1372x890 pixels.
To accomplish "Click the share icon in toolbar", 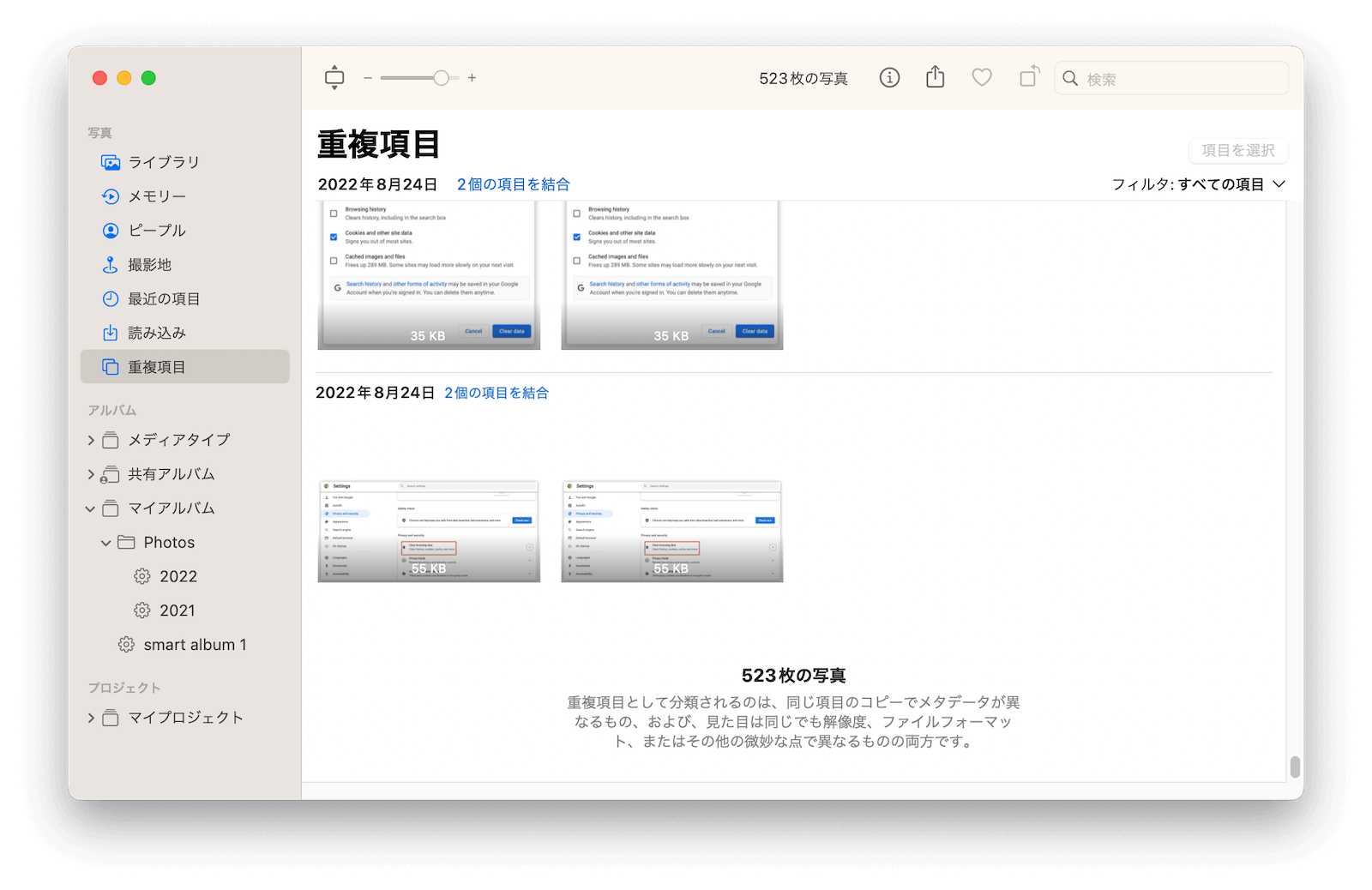I will coord(936,77).
